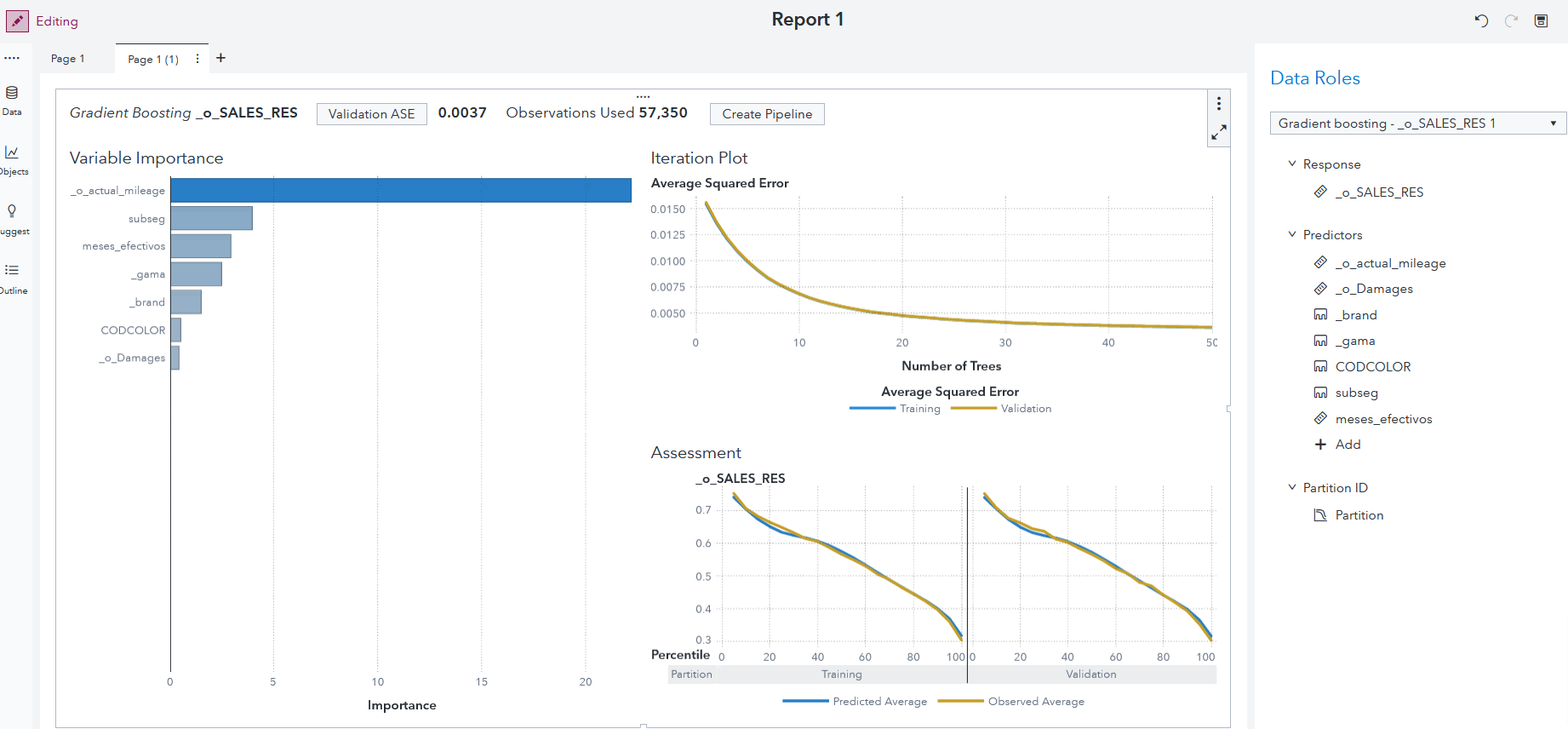Screen dimensions: 1568x729
Task: Open Page 1 (1) tab options menu
Action: (x=197, y=59)
